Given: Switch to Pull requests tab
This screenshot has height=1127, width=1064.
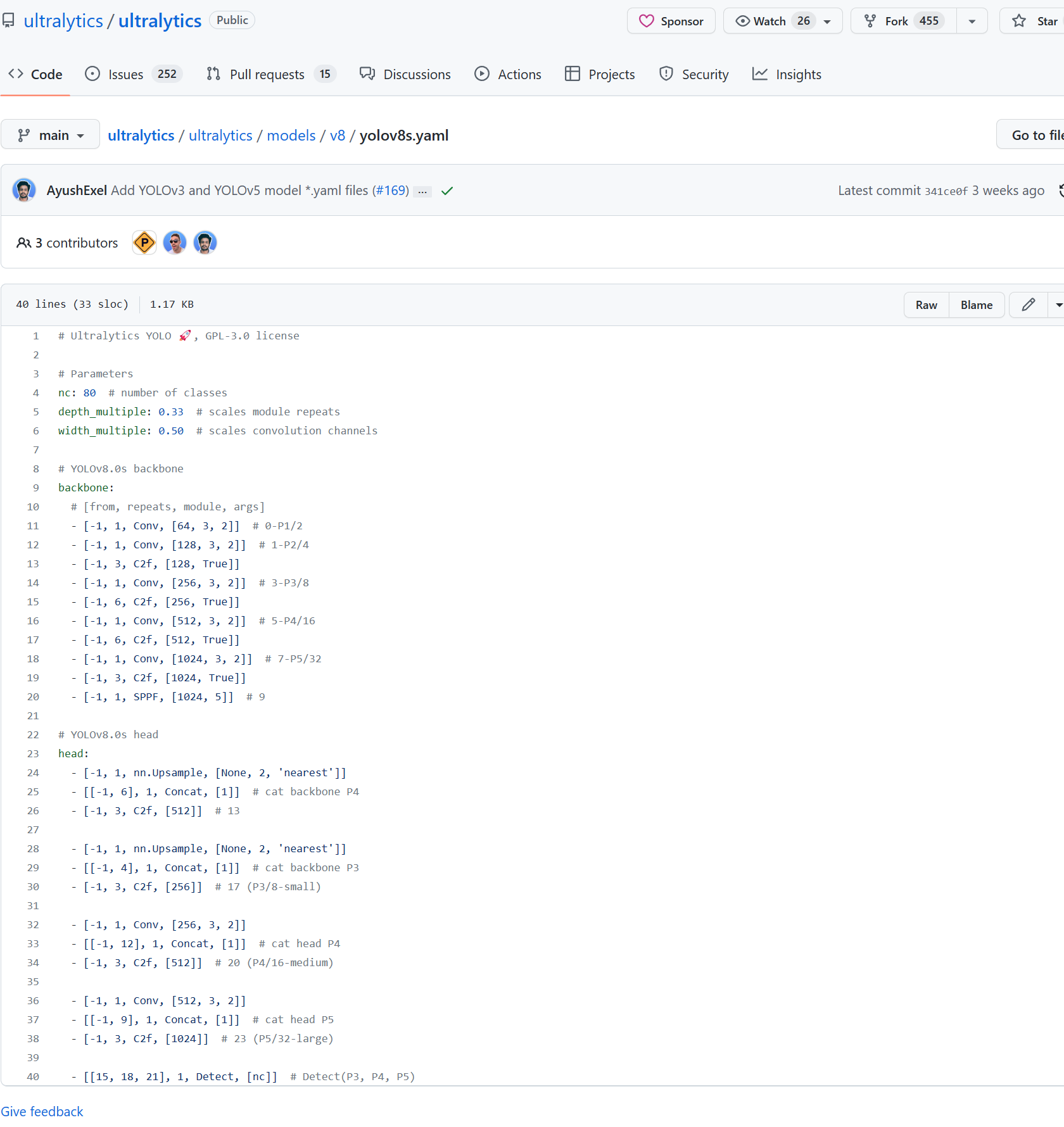Looking at the screenshot, I should tap(271, 74).
